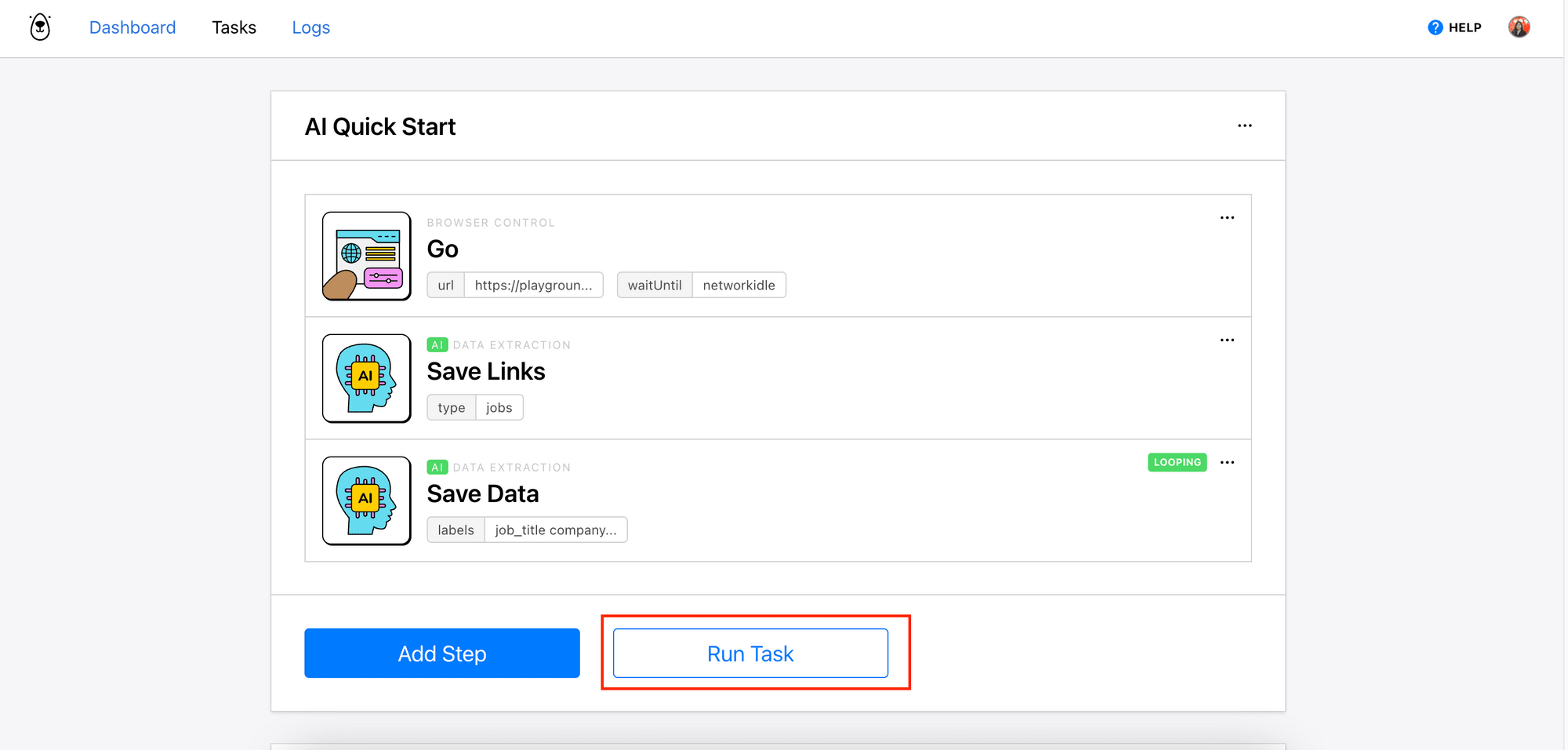Open the options menu for AI Quick Start task

point(1245,126)
